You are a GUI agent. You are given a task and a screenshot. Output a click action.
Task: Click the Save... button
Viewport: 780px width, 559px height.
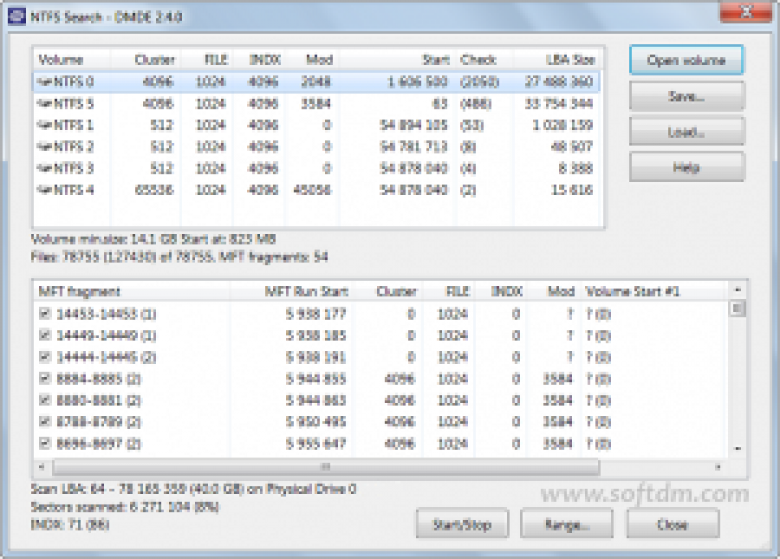click(686, 96)
